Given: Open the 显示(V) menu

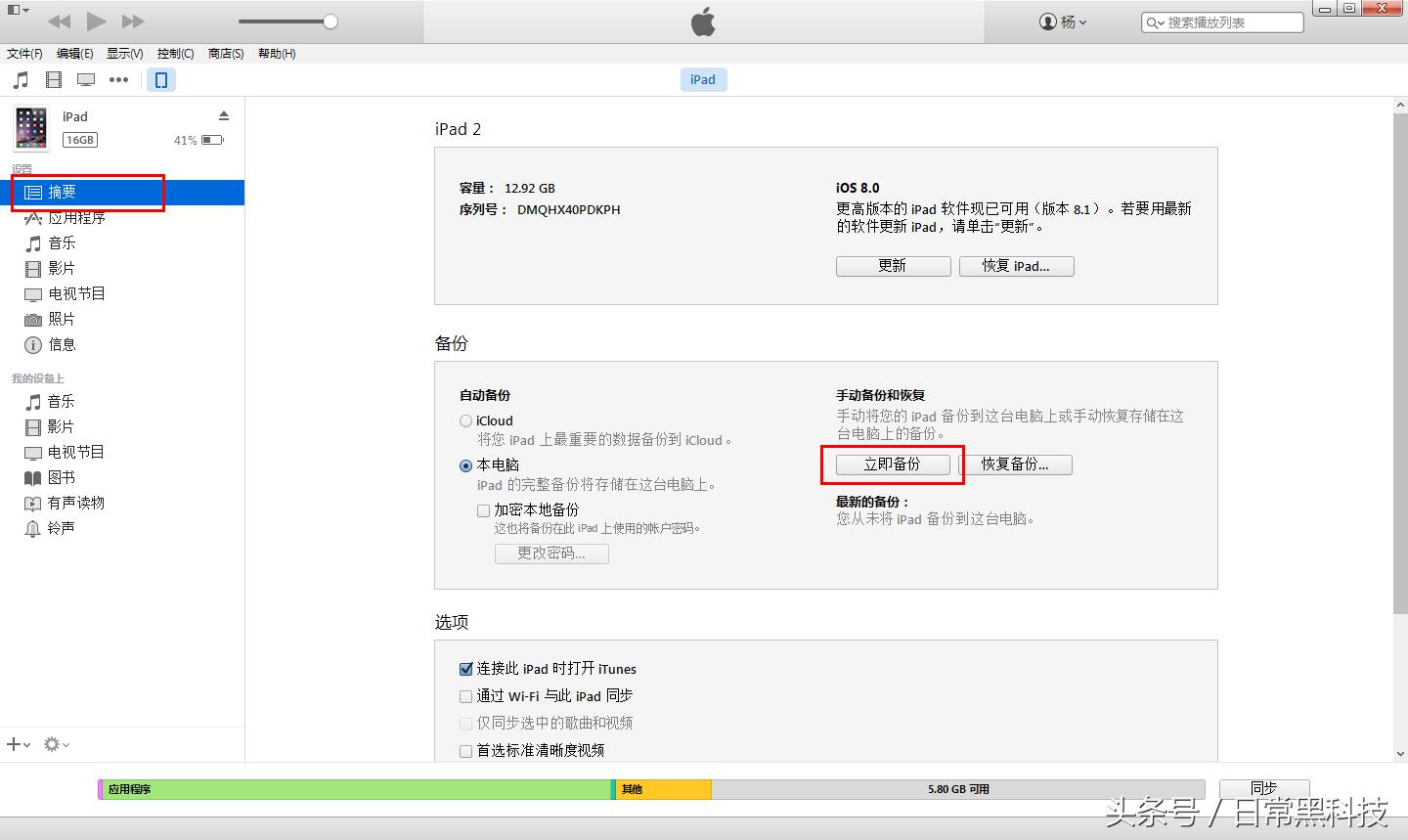Looking at the screenshot, I should [125, 54].
